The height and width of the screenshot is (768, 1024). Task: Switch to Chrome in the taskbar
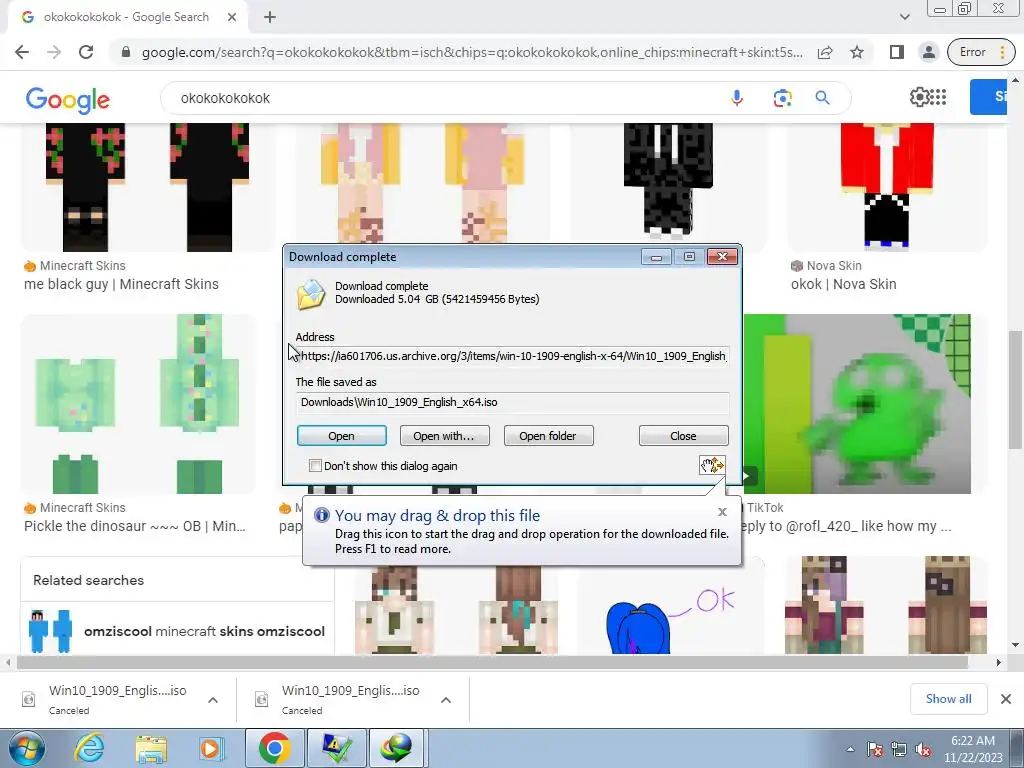pos(275,748)
